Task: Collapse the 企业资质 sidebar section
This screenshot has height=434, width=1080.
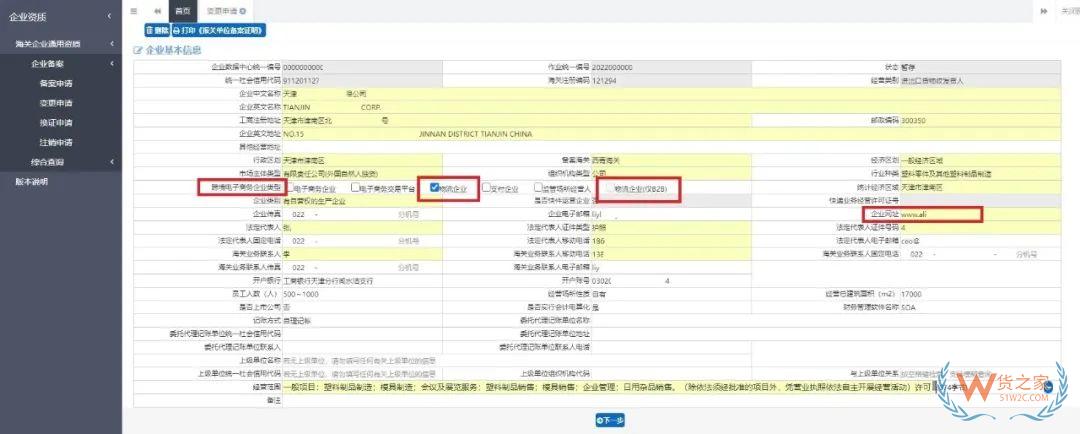Action: [61, 17]
